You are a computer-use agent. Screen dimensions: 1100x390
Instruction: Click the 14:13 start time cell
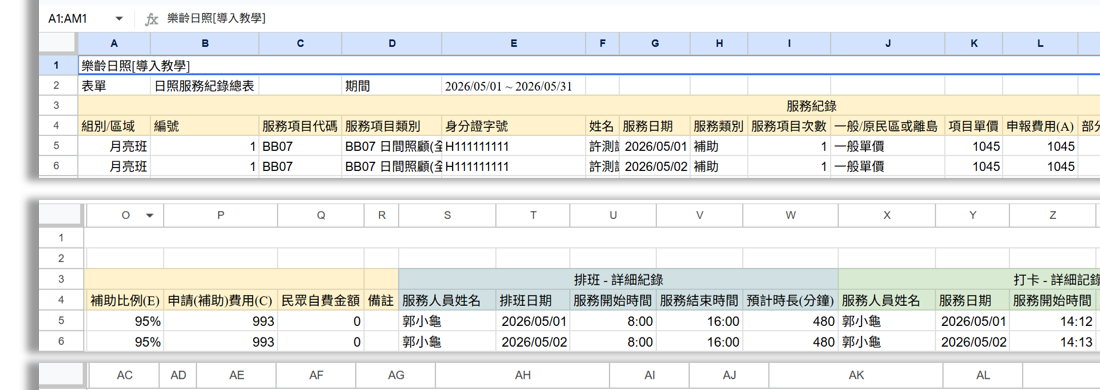(x=1052, y=342)
